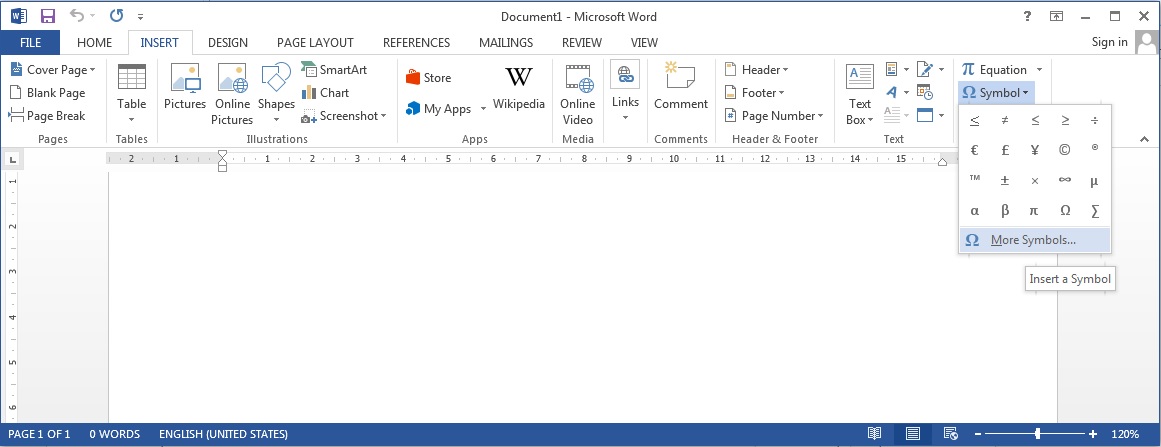Screen dimensions: 1161x447
Task: Insert a SmartArt graphic
Action: tap(334, 70)
